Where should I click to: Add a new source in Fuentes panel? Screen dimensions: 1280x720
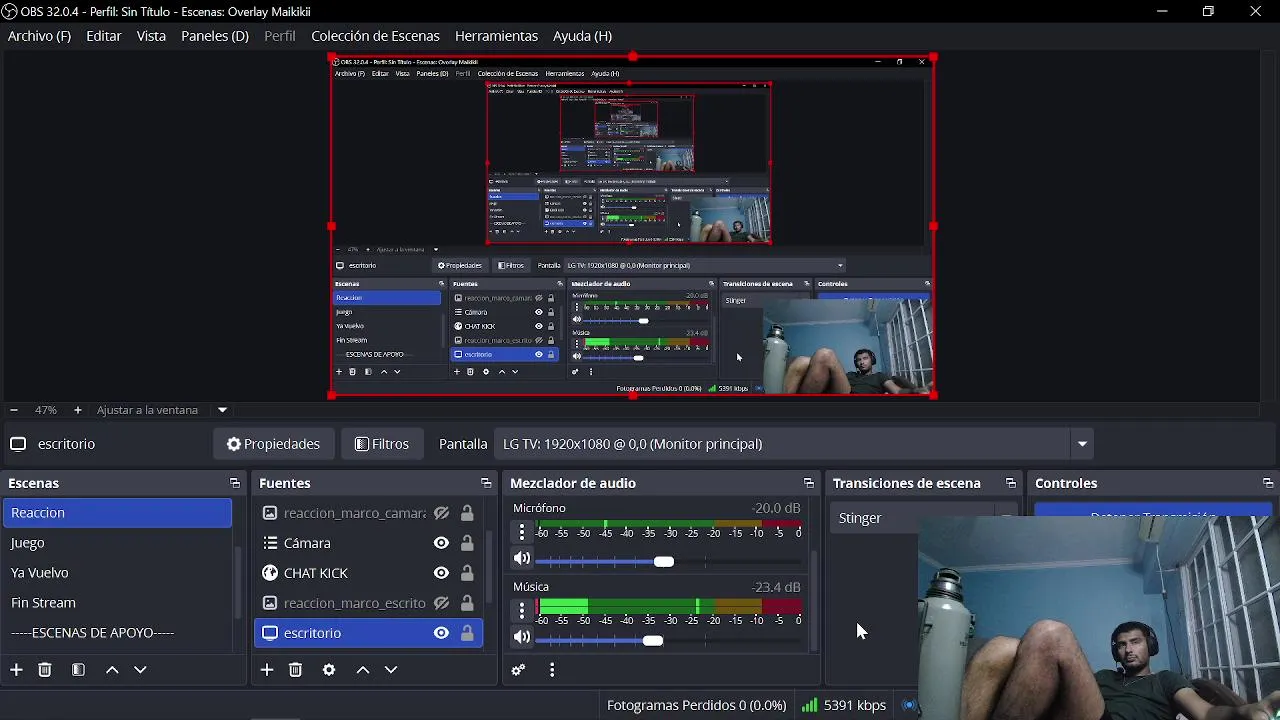click(x=267, y=670)
